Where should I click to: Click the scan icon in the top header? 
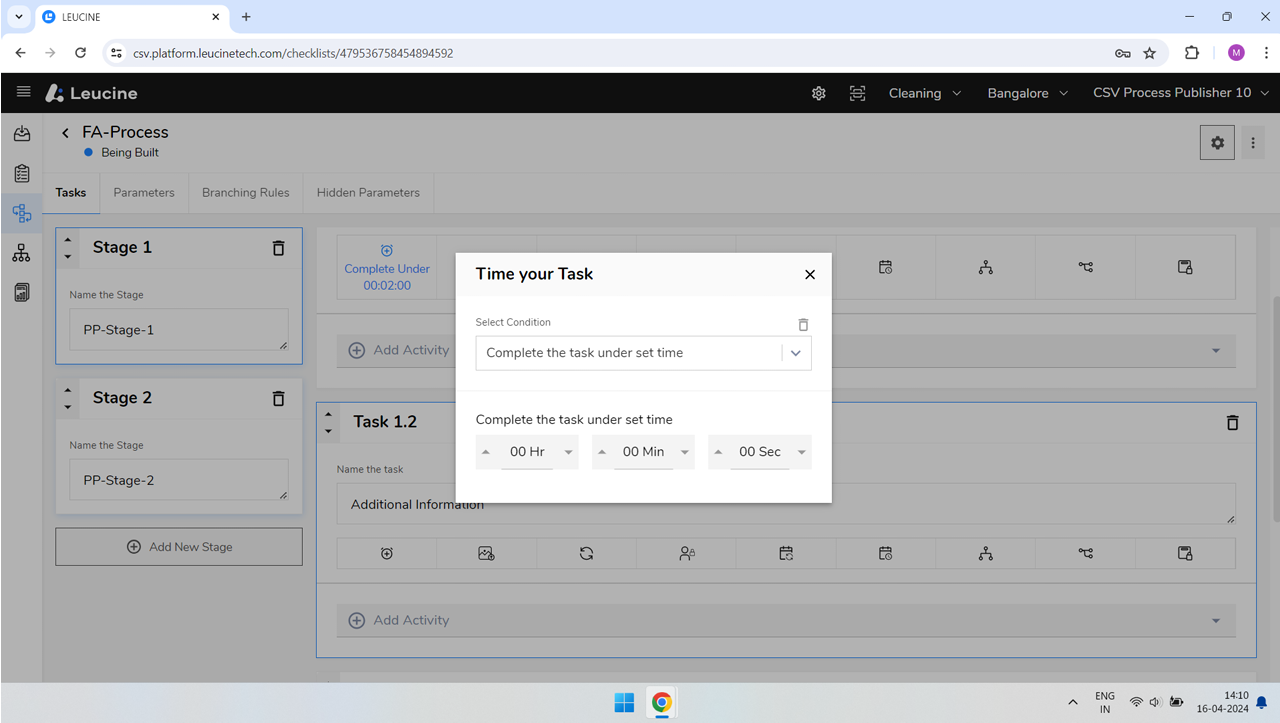coord(858,93)
